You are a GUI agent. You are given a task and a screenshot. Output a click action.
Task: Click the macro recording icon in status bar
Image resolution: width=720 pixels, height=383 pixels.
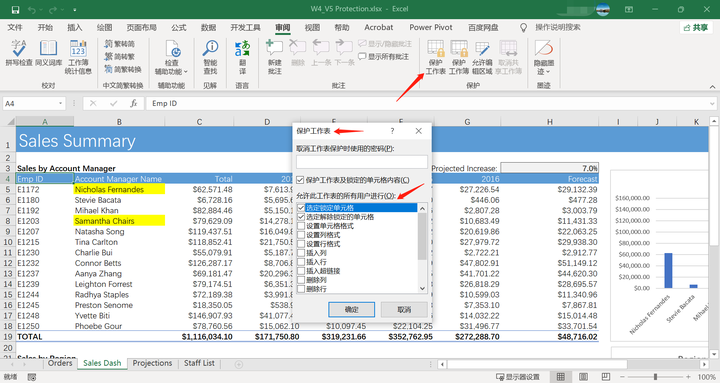click(32, 377)
